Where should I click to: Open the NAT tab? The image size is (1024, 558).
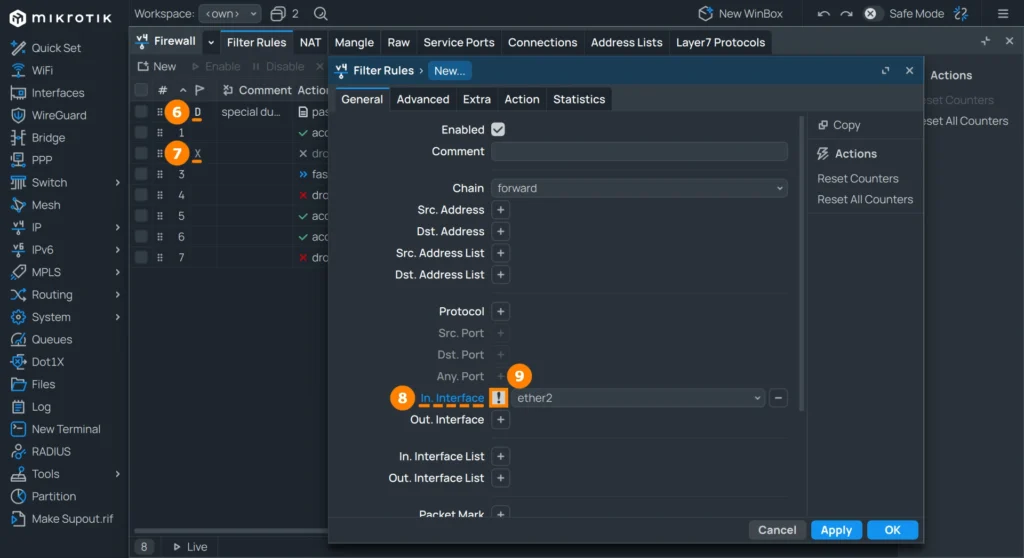point(310,42)
